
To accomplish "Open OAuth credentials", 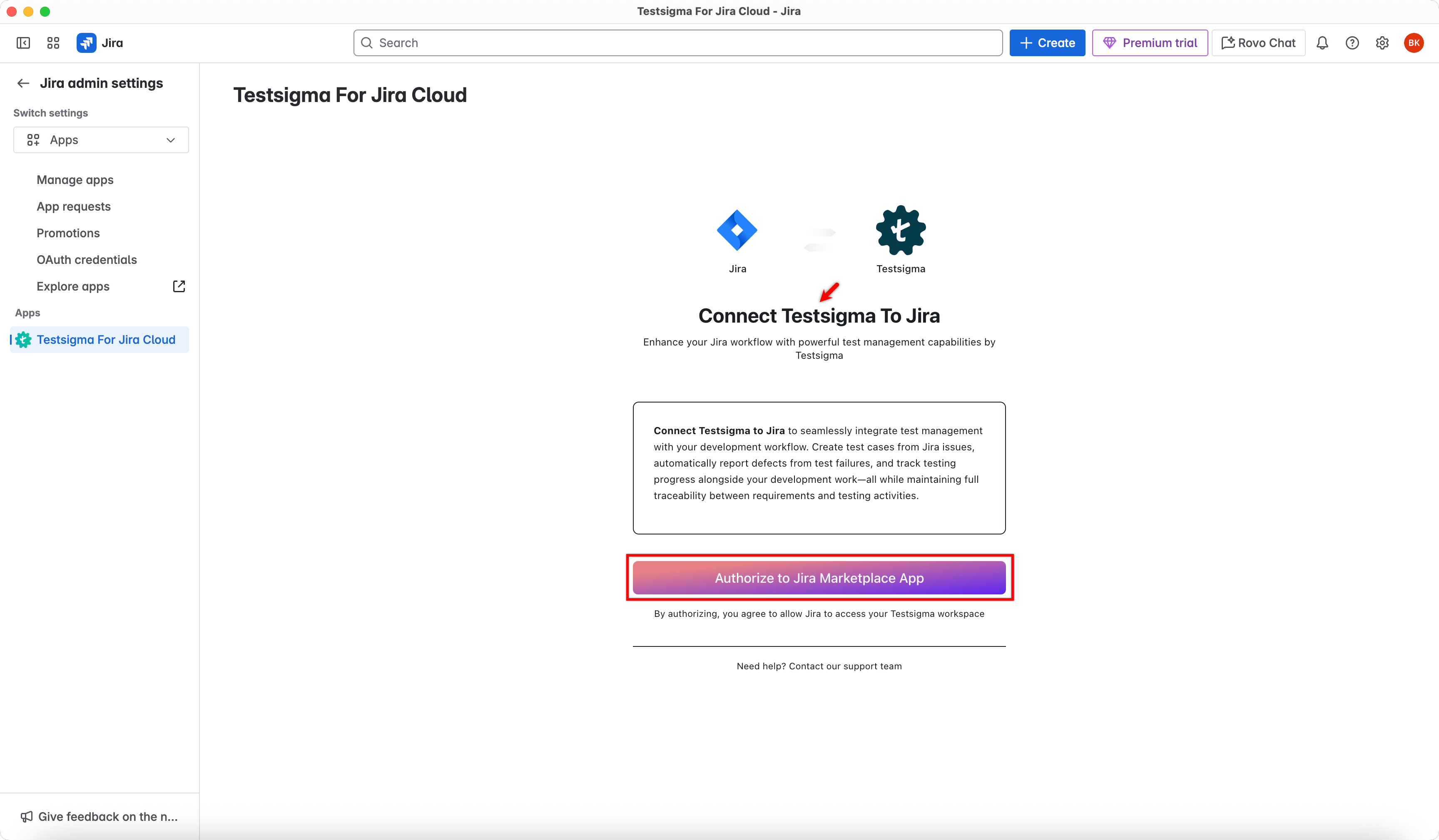I will tap(87, 259).
